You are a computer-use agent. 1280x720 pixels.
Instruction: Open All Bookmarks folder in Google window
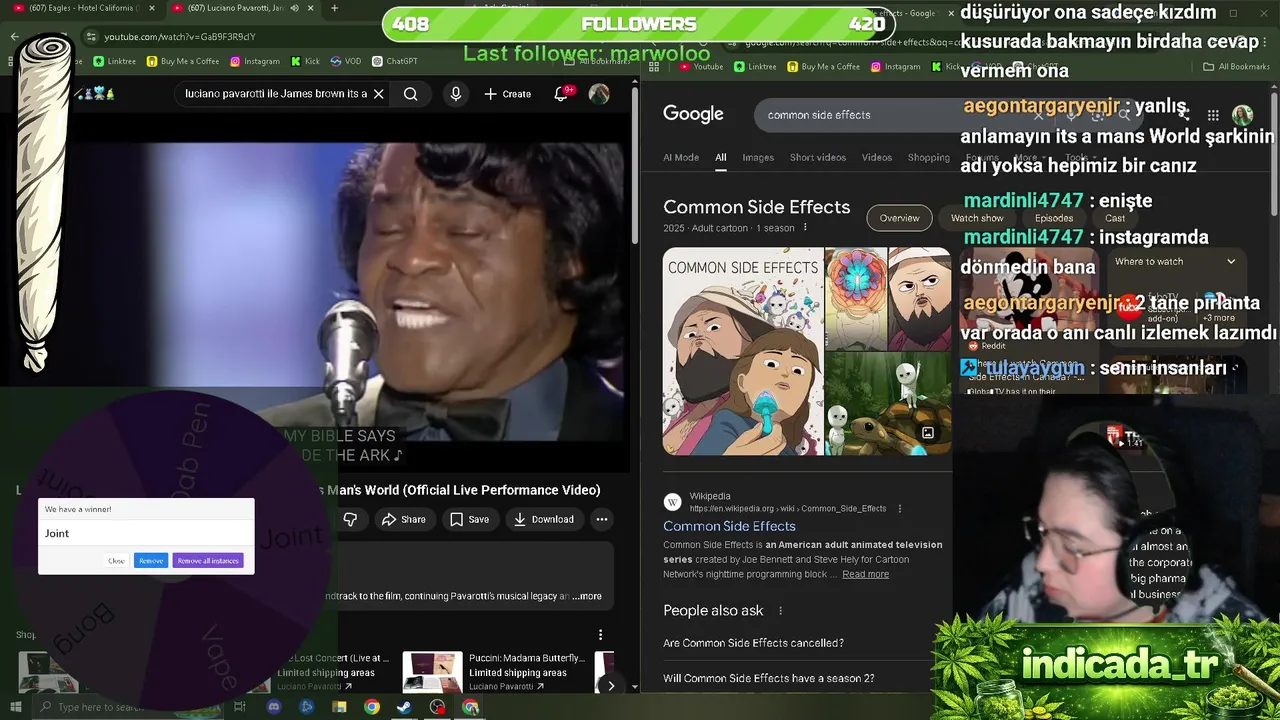pos(1236,67)
